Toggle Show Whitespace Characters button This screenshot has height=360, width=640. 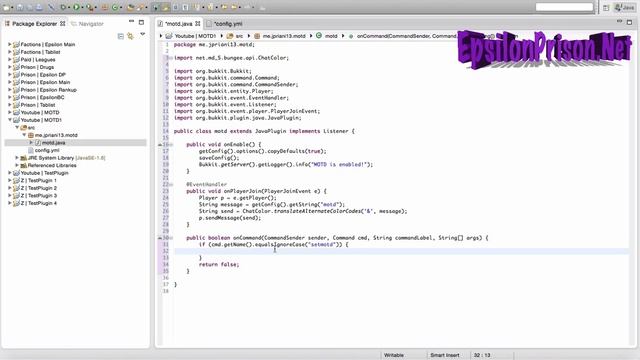click(x=185, y=7)
